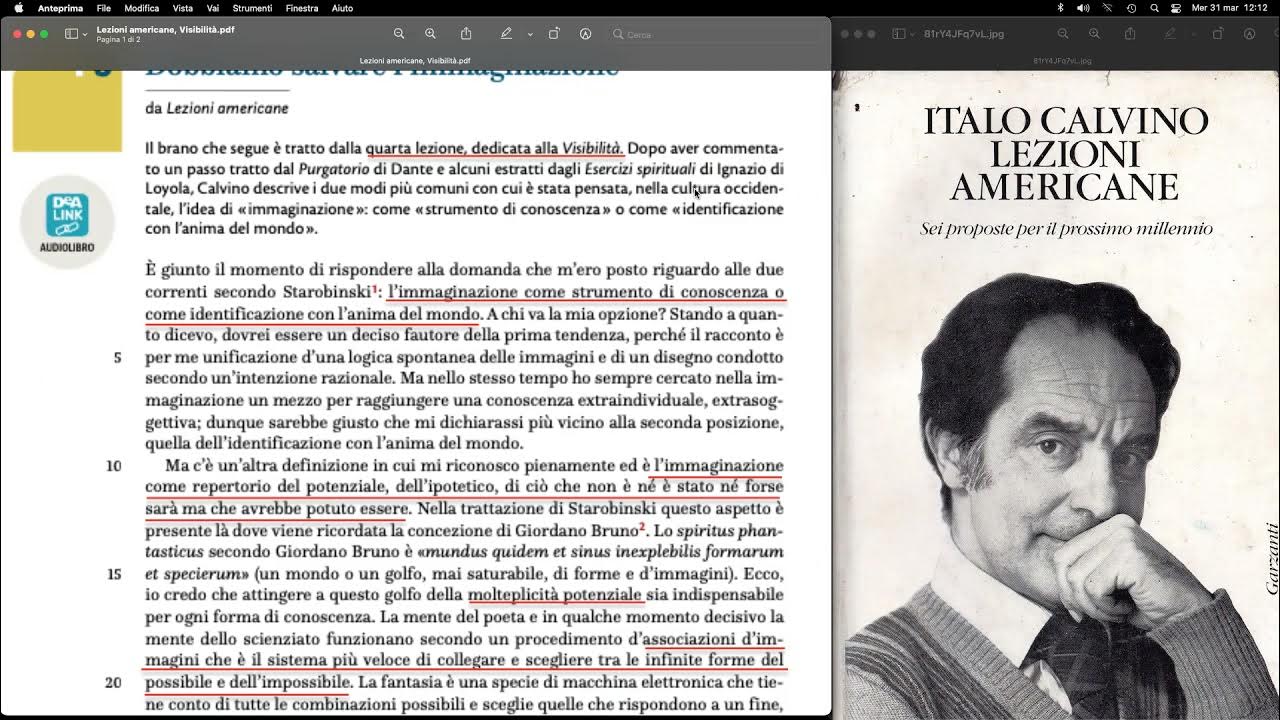Rotate the PDF page
The image size is (1280, 720).
[x=554, y=34]
